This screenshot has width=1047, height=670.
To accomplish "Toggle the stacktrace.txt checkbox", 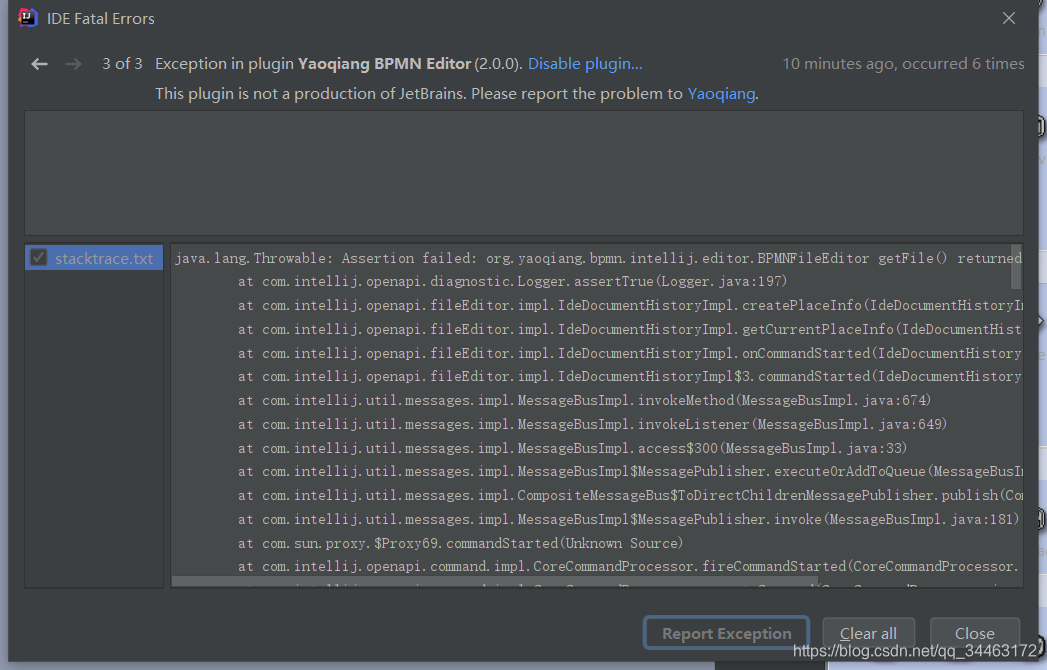I will coord(39,258).
